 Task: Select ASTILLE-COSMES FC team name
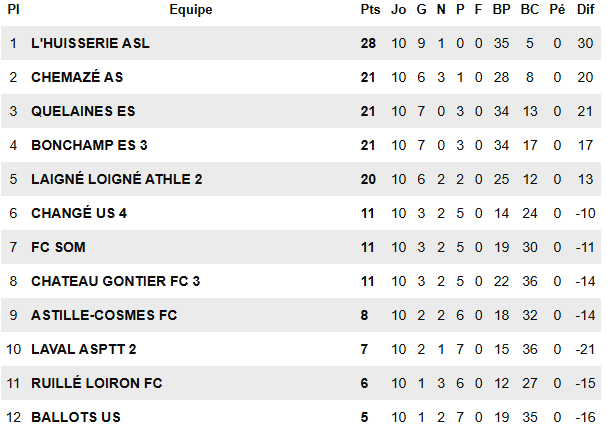104,315
